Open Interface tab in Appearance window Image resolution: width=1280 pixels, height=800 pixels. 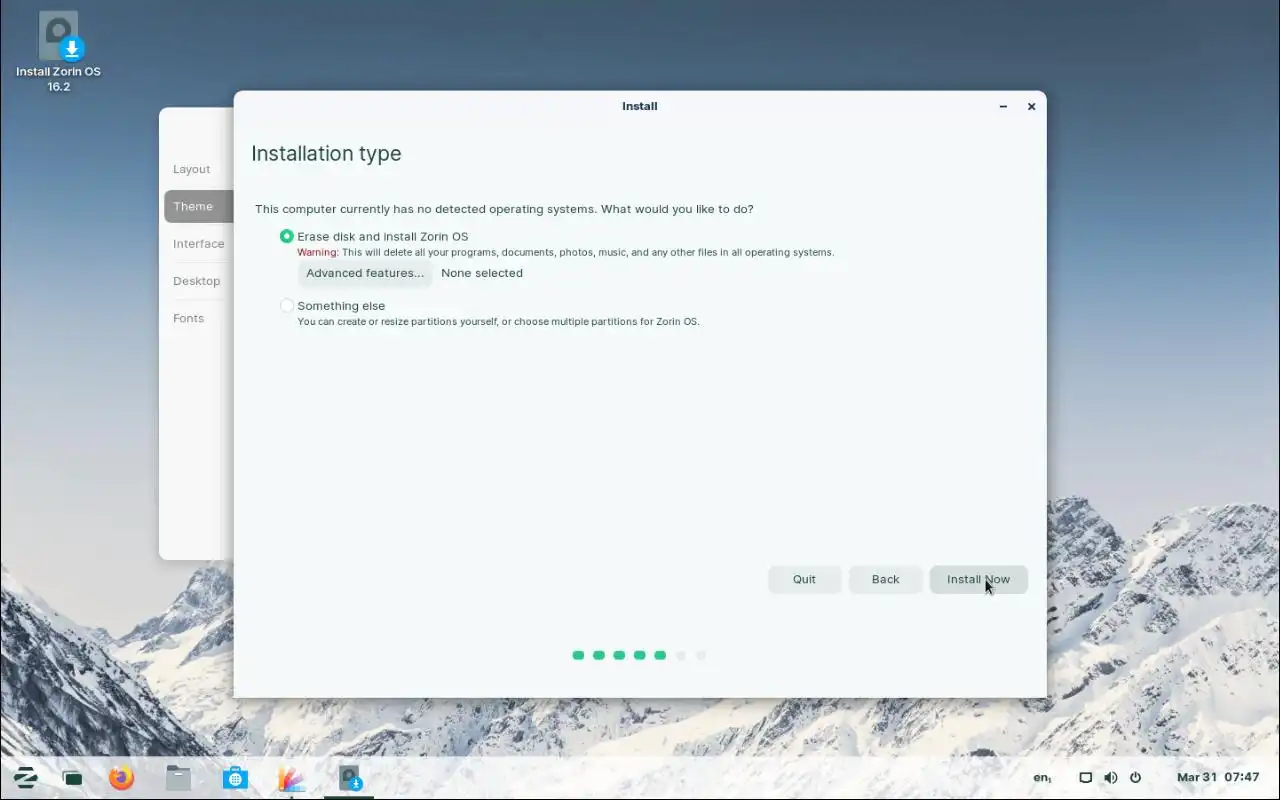(198, 244)
